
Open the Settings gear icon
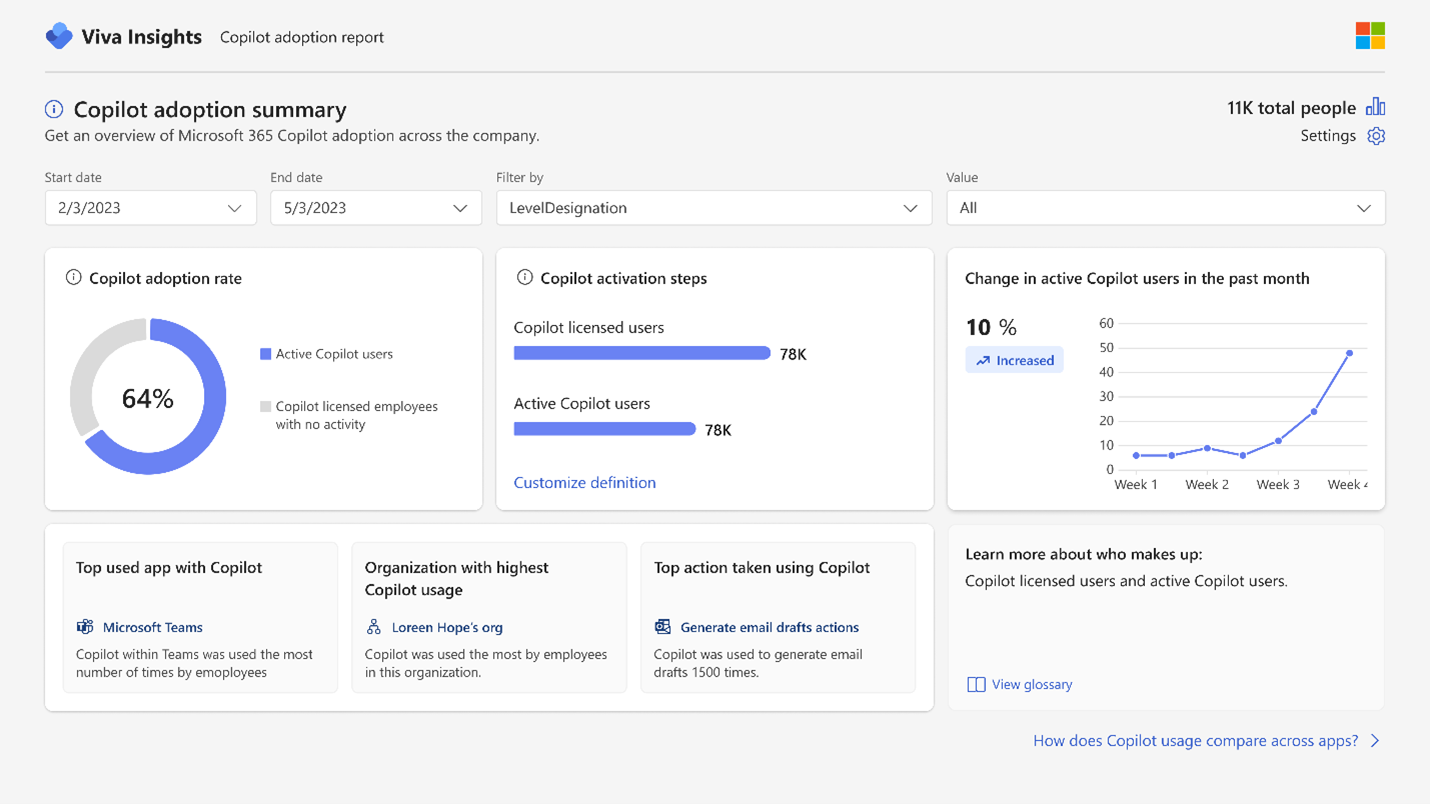click(x=1375, y=136)
